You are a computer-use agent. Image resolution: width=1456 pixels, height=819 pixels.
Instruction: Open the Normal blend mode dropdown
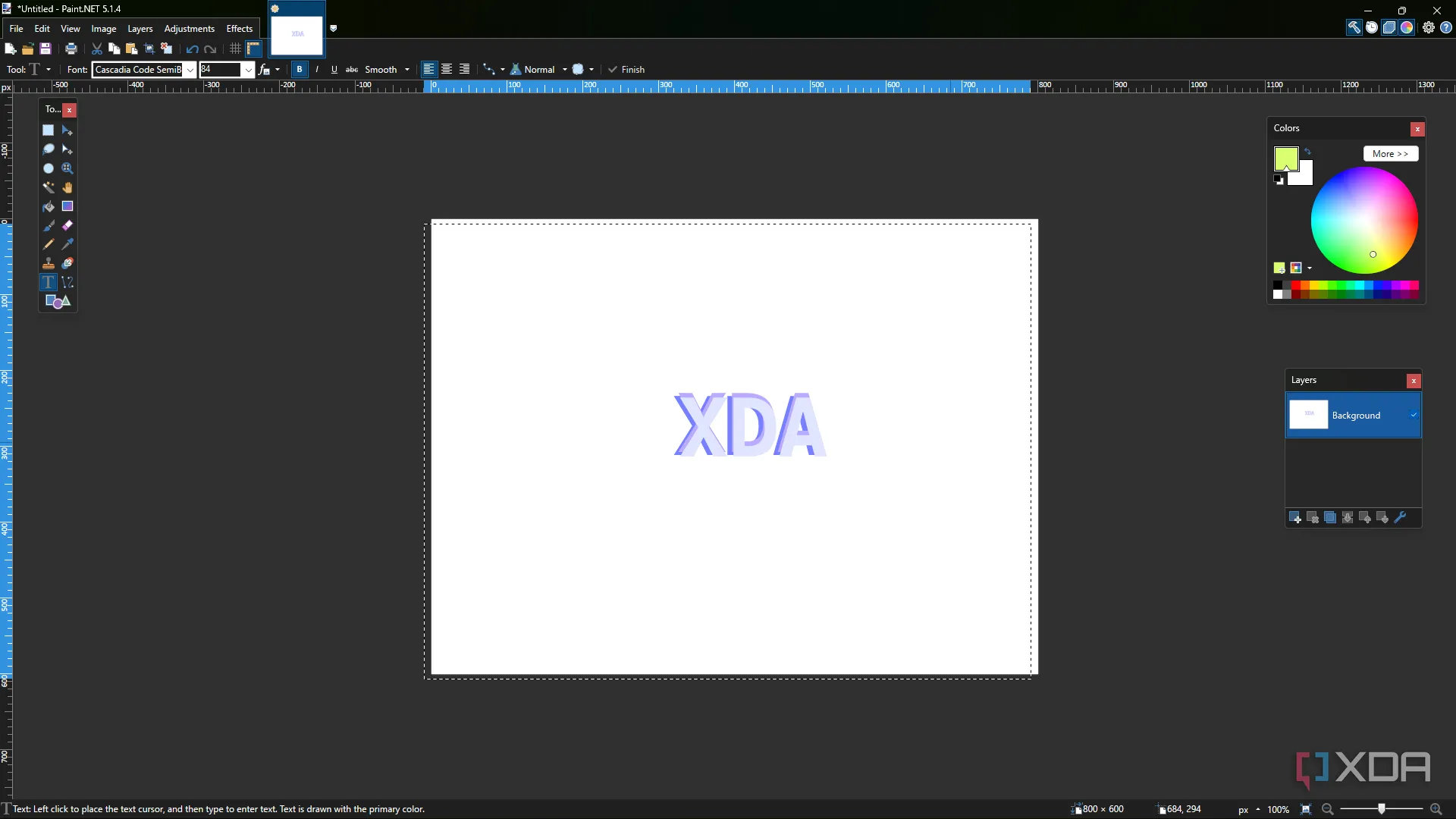(x=564, y=70)
